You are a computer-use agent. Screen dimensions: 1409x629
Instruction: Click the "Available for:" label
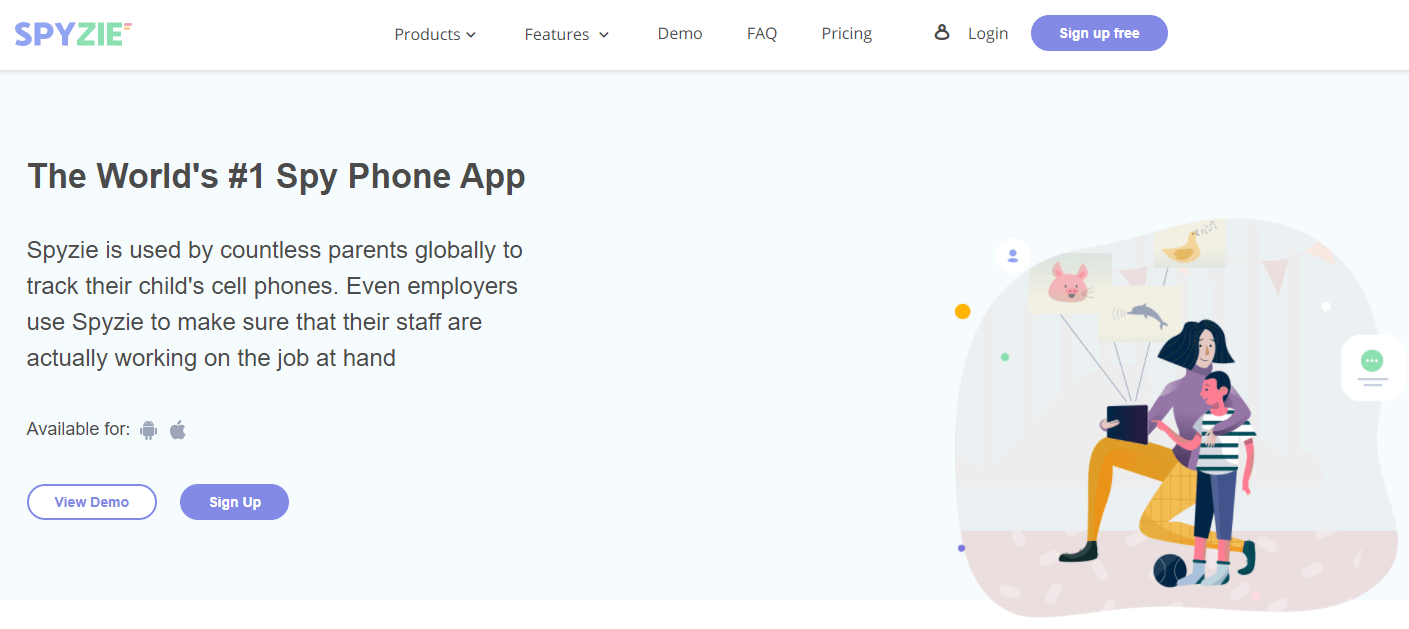point(78,430)
